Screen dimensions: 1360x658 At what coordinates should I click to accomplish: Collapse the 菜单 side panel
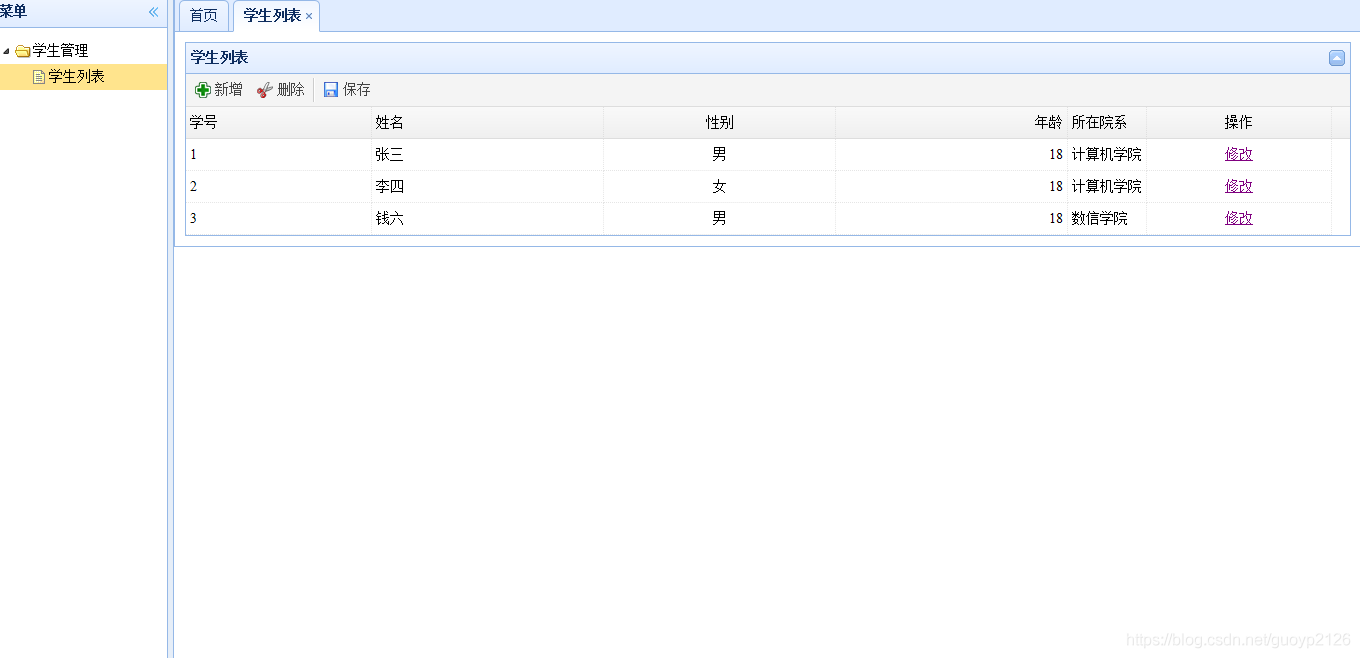[x=153, y=12]
